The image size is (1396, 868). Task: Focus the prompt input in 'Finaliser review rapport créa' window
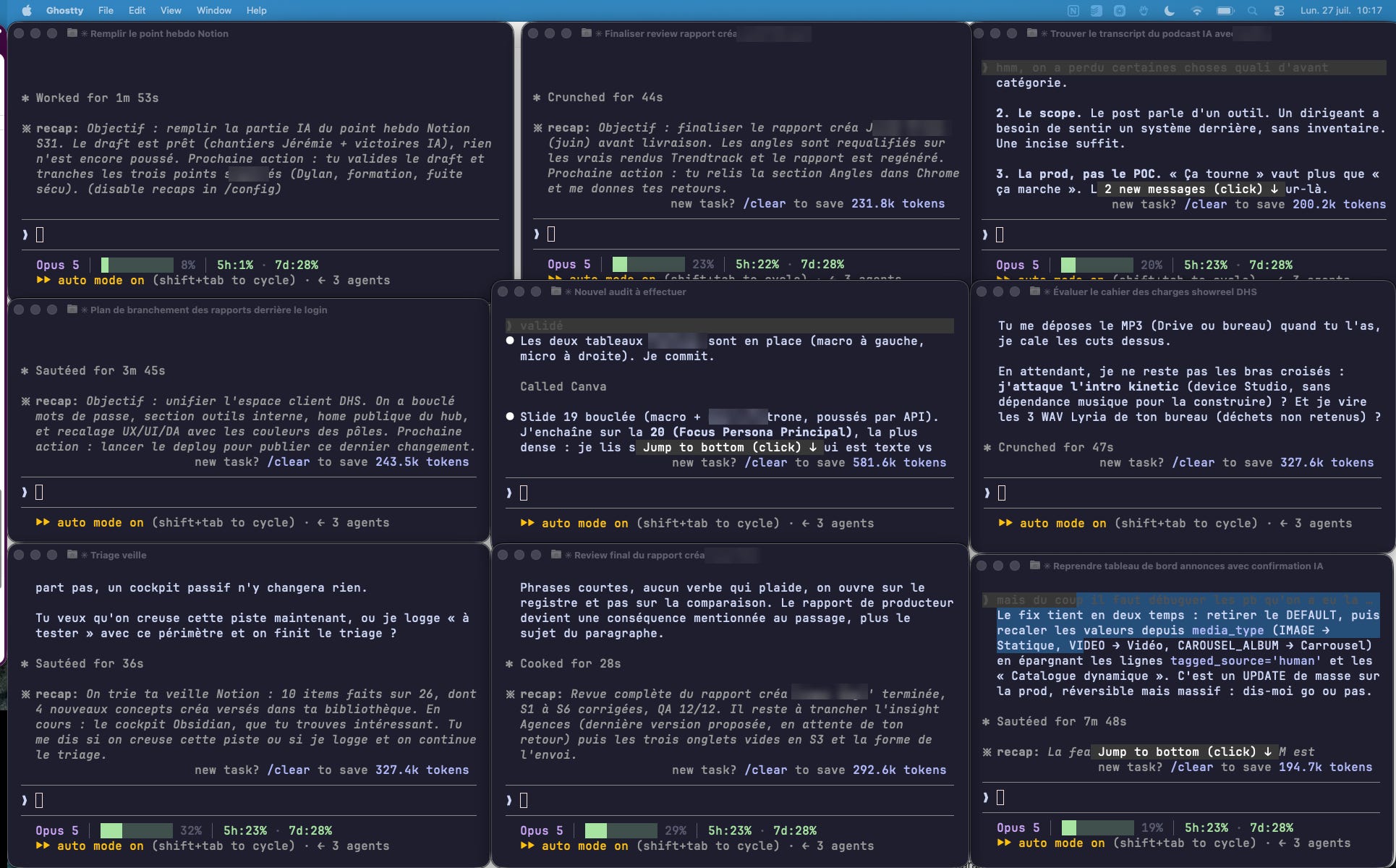tap(746, 234)
